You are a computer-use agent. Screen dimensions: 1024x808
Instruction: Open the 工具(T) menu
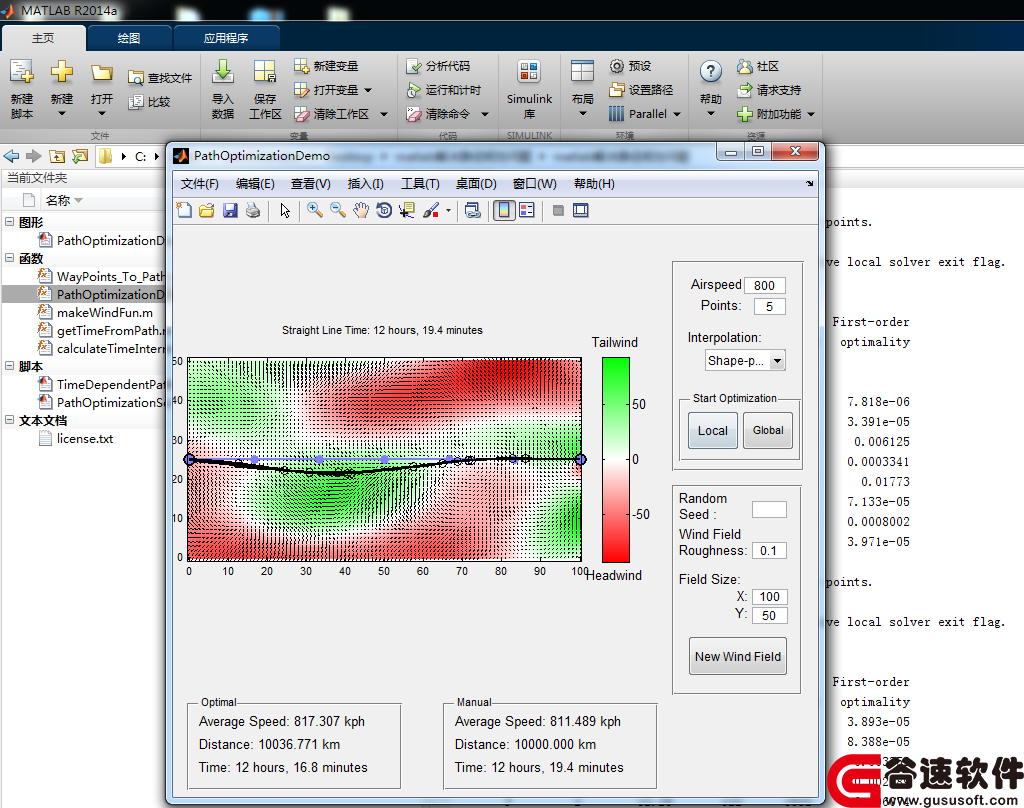click(x=420, y=184)
